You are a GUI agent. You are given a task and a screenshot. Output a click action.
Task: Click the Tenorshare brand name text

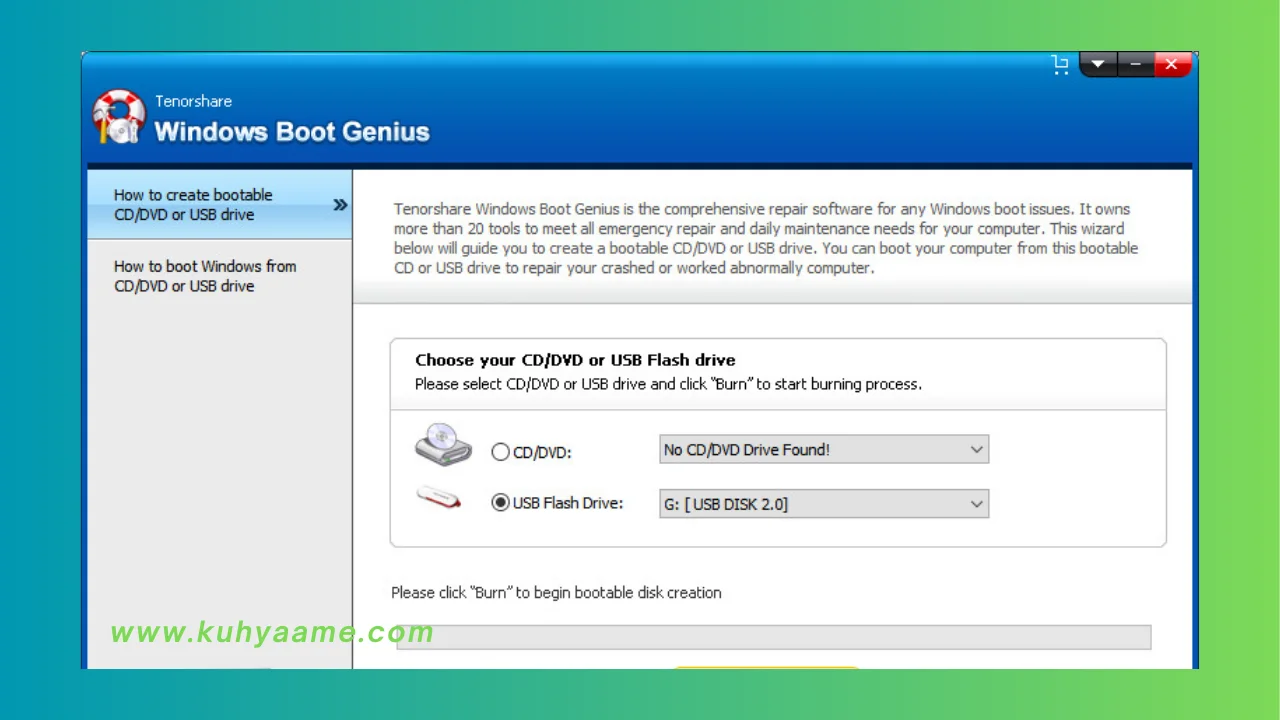pyautogui.click(x=193, y=101)
